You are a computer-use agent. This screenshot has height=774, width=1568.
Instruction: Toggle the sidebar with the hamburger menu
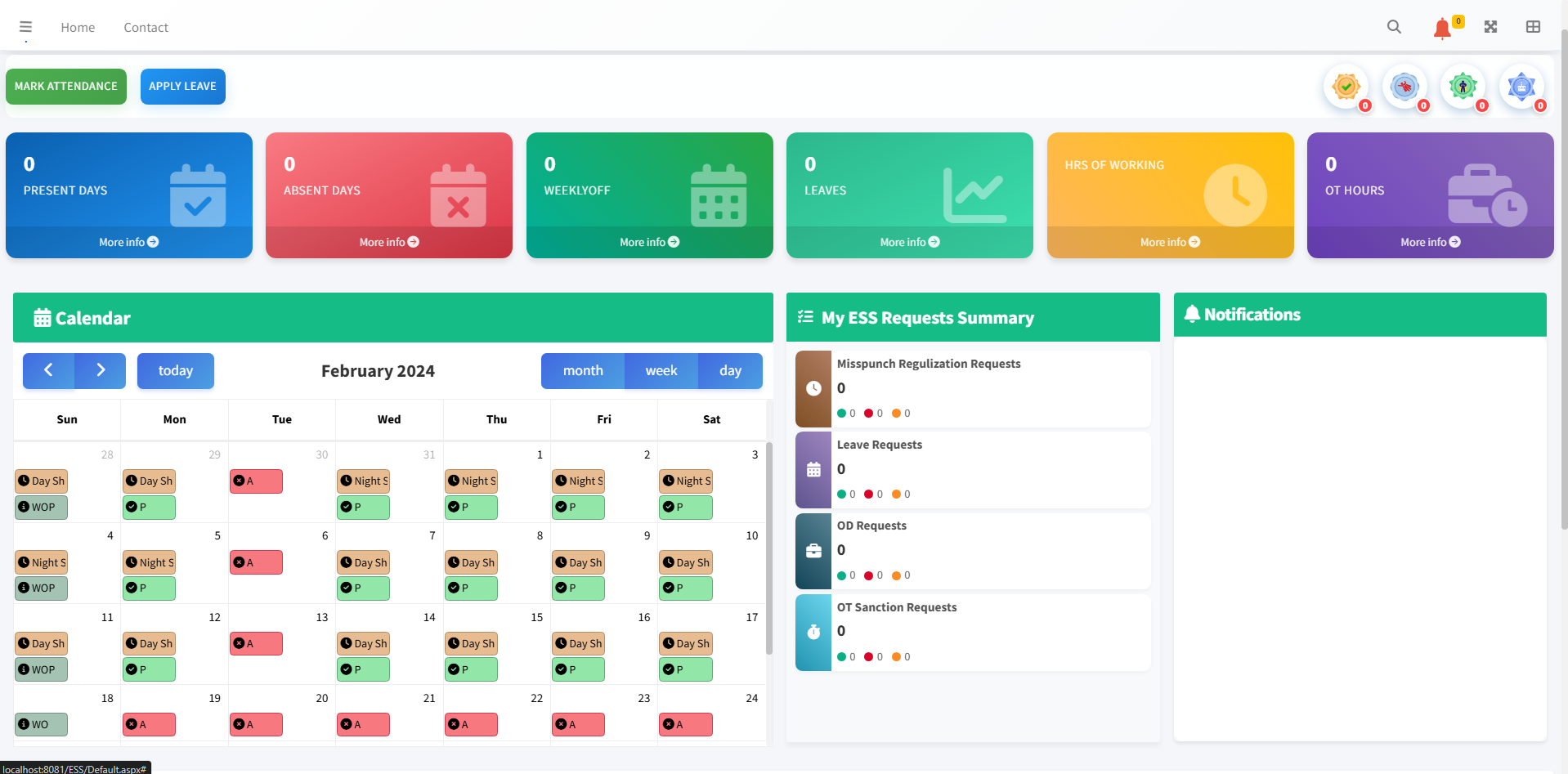[25, 26]
